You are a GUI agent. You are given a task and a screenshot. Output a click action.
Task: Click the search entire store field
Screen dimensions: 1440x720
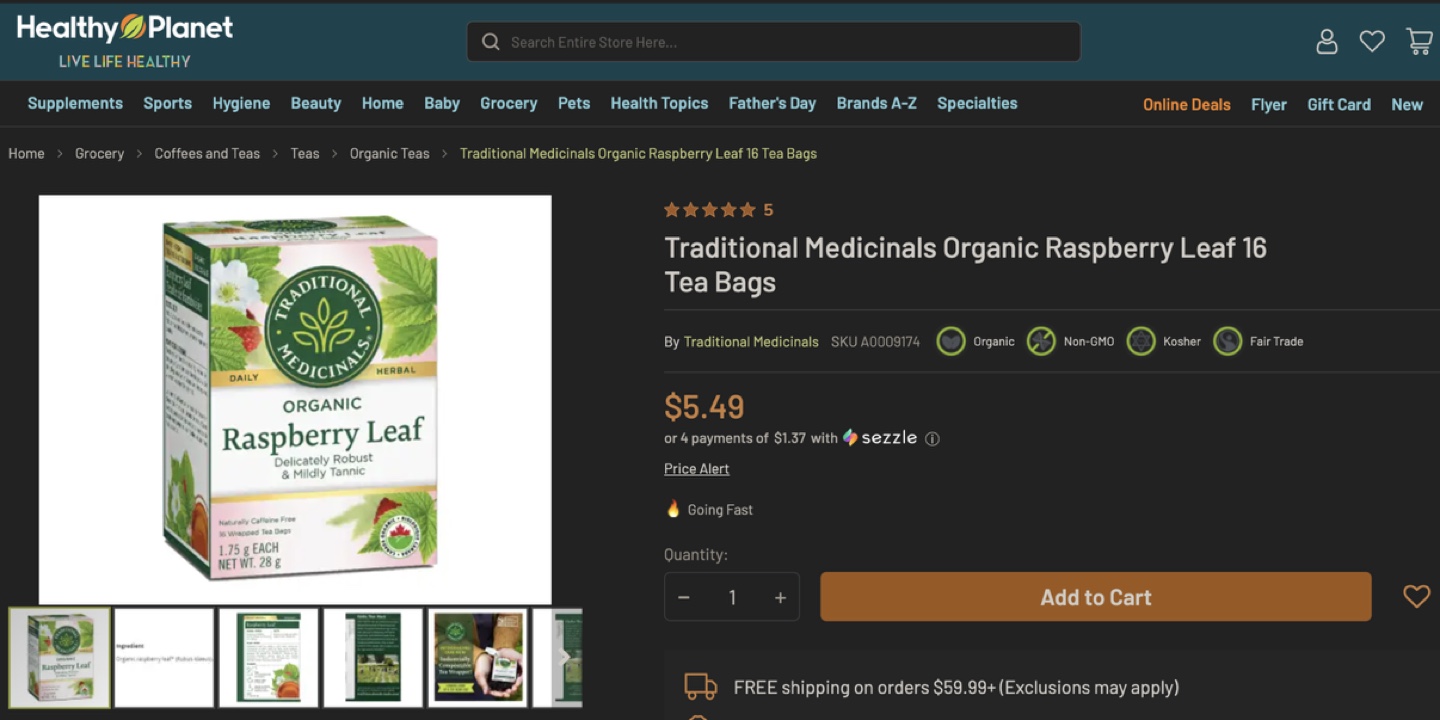[773, 42]
